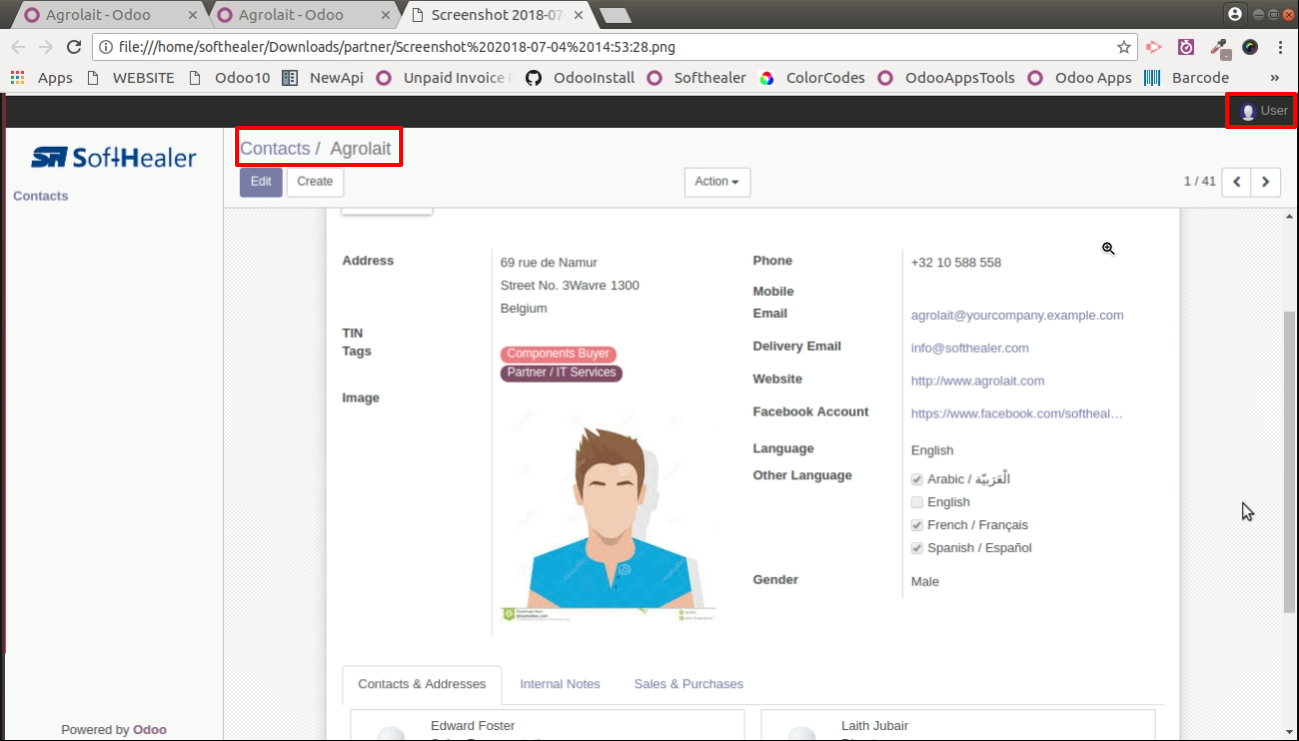Close the Screenshot 2018-07 tab

click(577, 15)
